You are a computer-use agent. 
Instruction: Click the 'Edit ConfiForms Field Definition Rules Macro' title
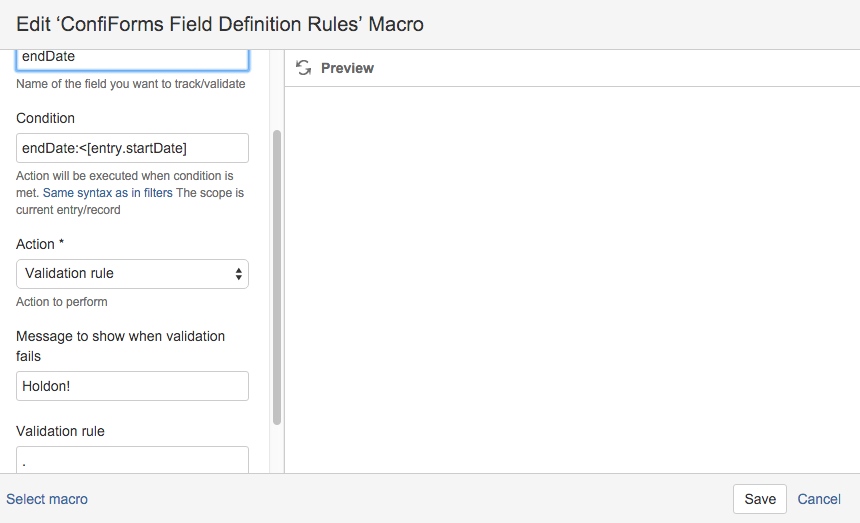[220, 24]
